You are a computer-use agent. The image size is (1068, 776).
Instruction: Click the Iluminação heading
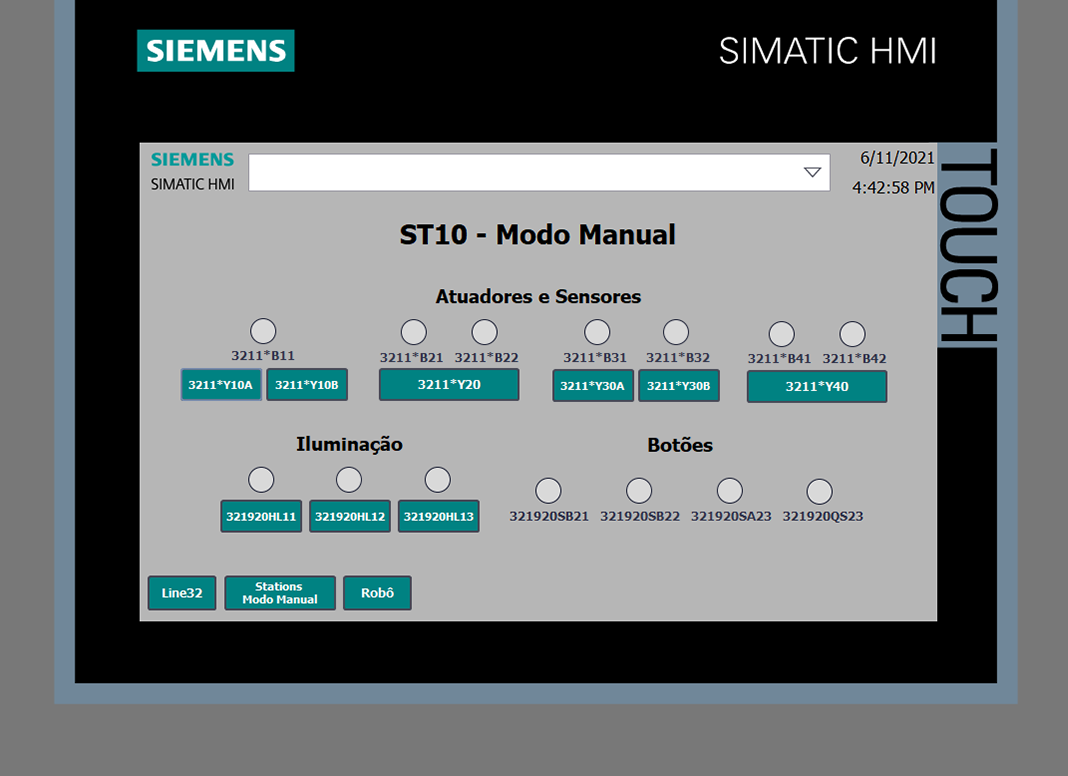pyautogui.click(x=349, y=444)
